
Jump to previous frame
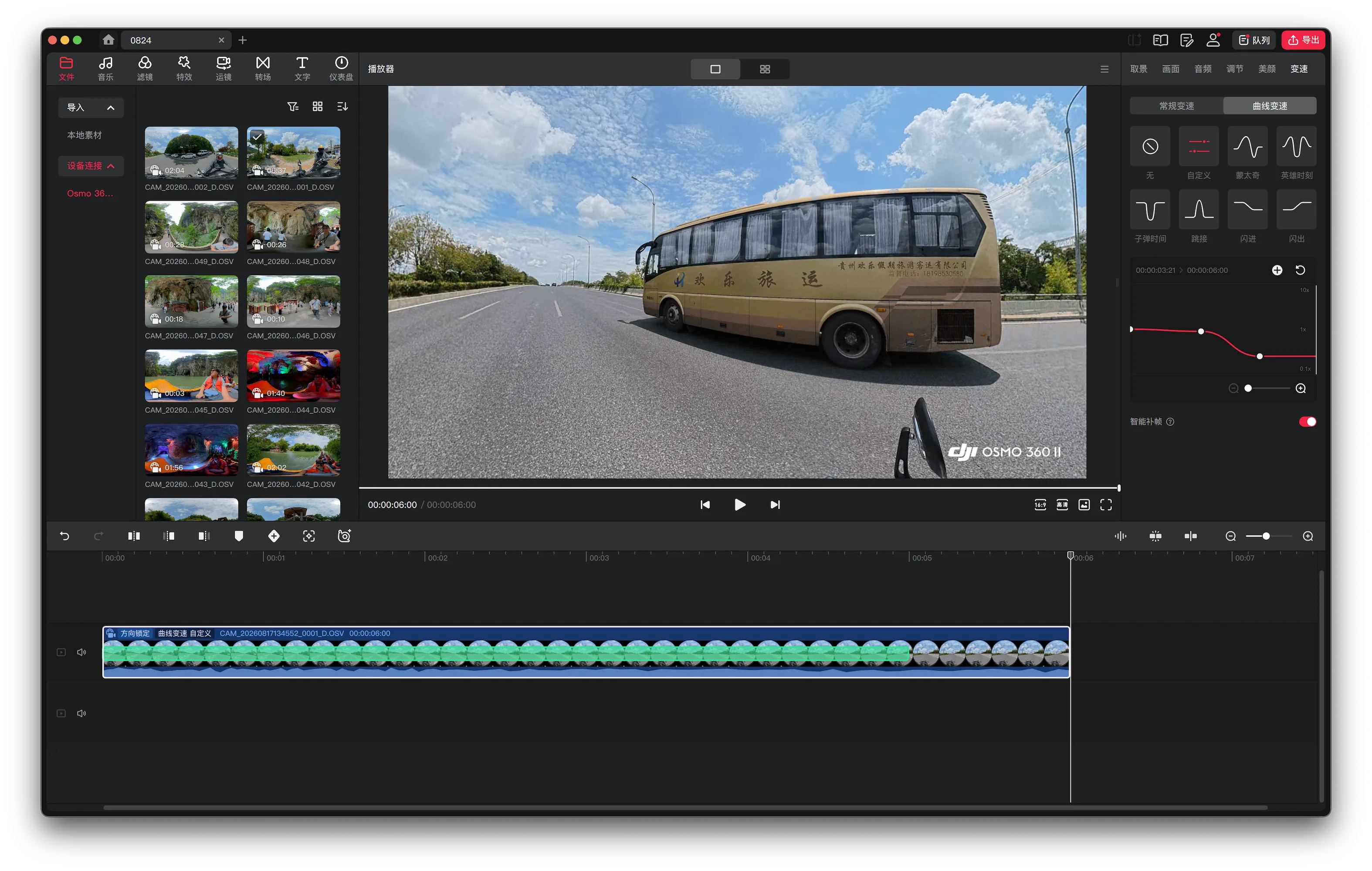(705, 505)
